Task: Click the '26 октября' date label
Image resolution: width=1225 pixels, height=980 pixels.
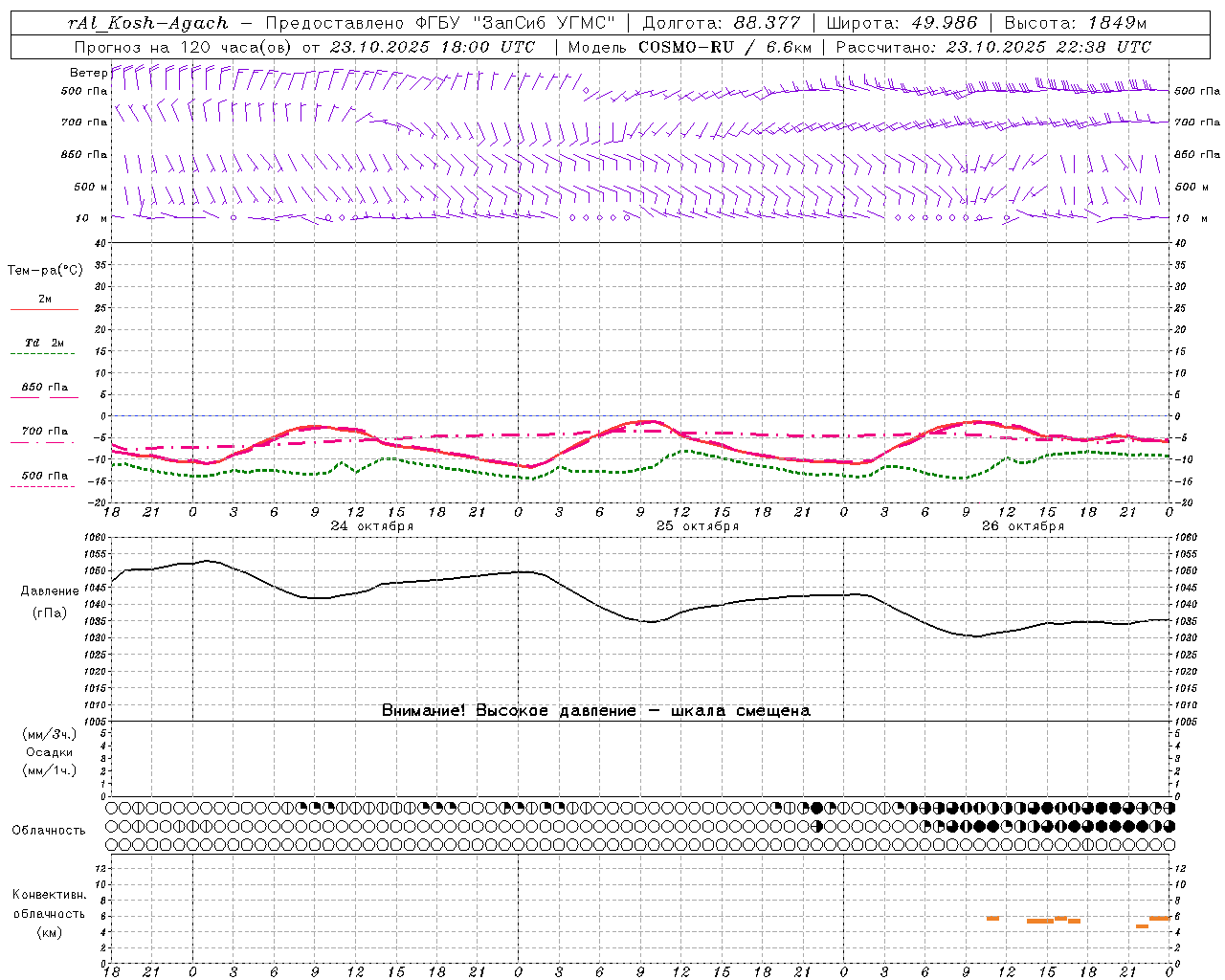Action: (1023, 526)
